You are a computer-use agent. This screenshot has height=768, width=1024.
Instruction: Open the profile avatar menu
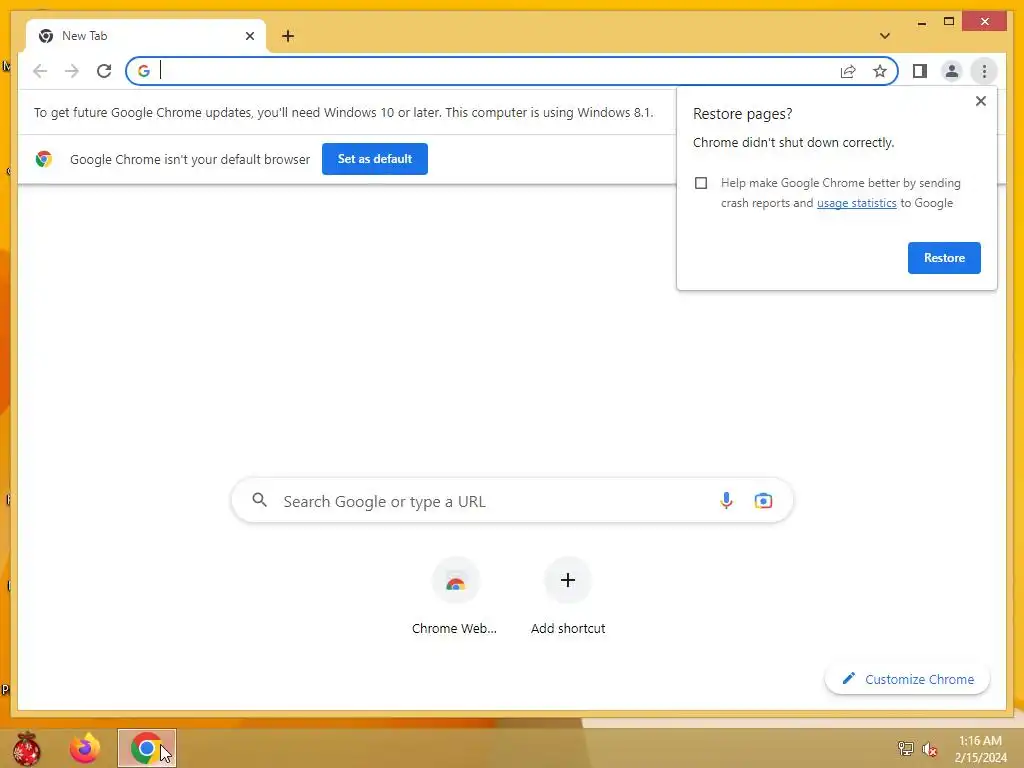[952, 71]
